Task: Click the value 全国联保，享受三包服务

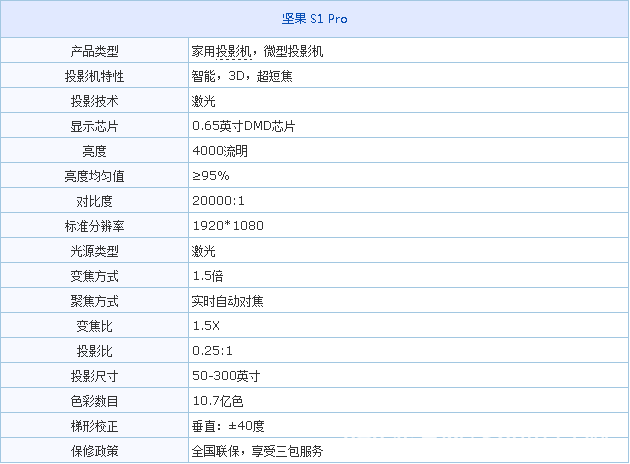Action: [x=257, y=451]
